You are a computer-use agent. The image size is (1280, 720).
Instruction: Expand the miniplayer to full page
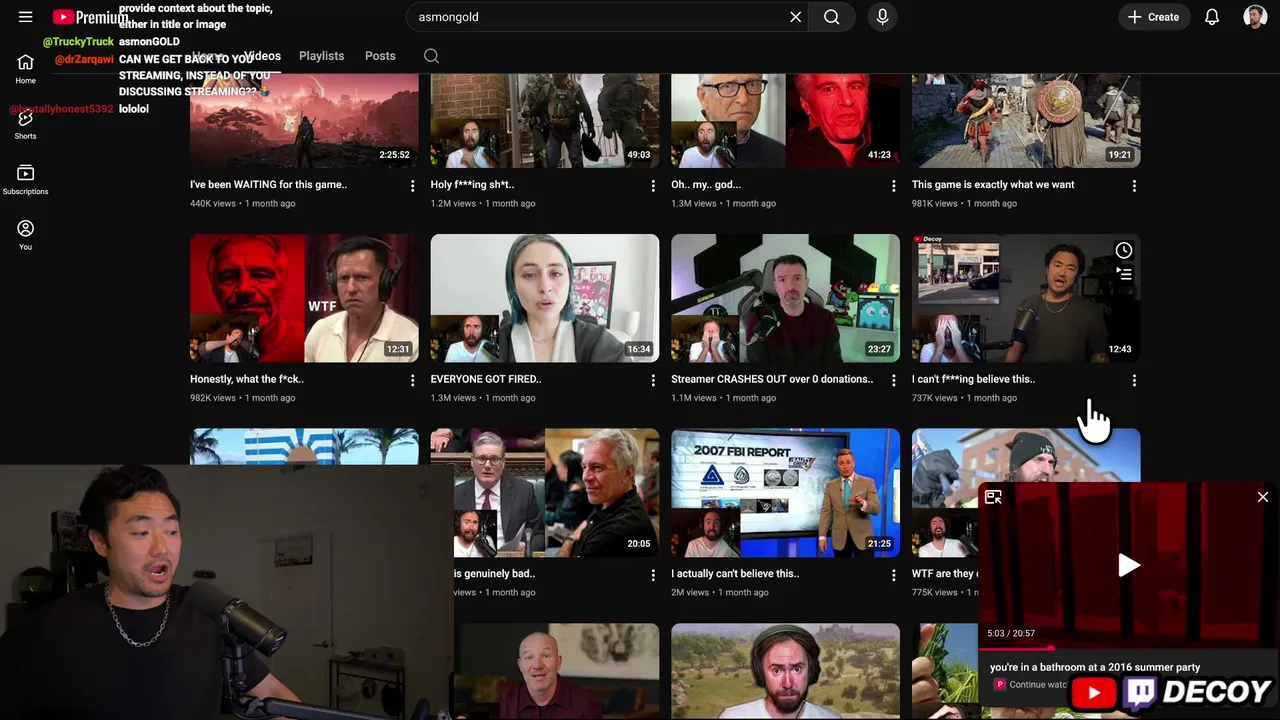coord(993,497)
